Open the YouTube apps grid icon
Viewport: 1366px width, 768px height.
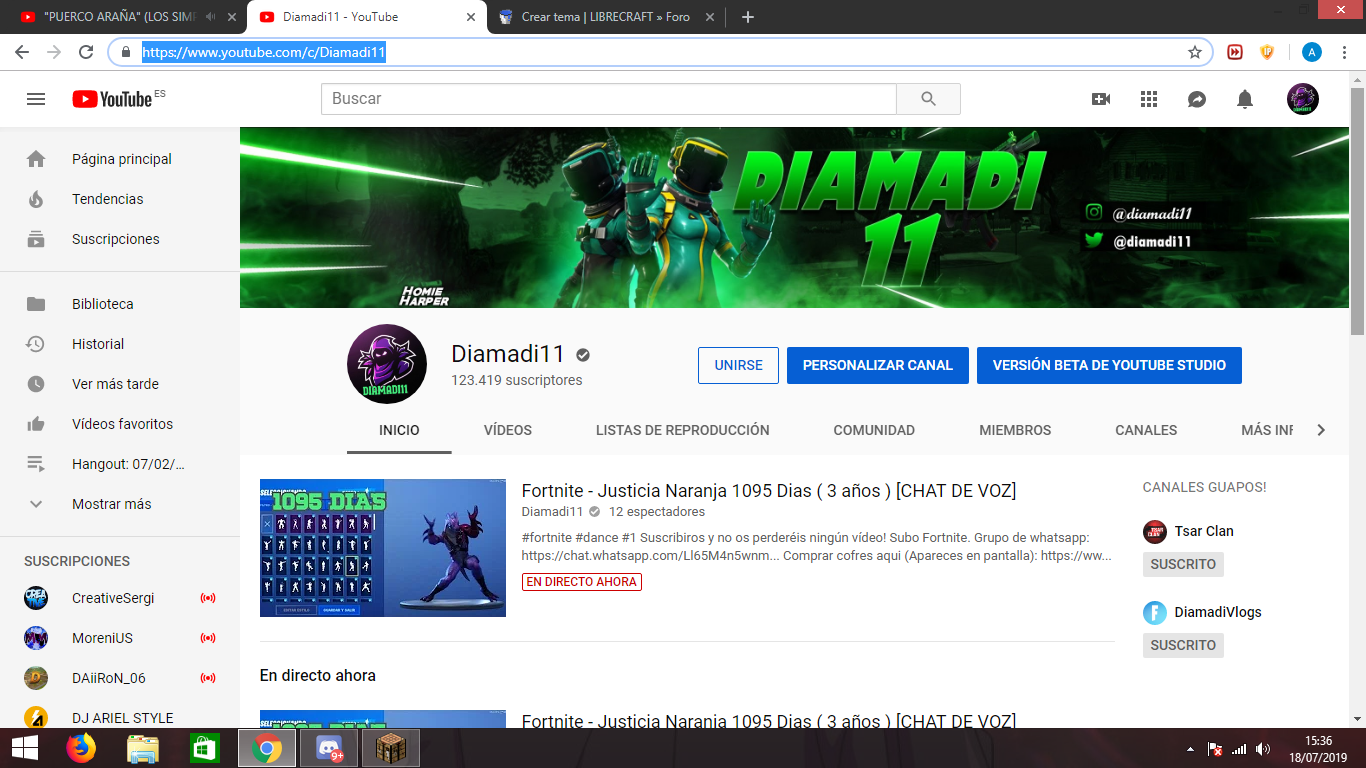point(1149,99)
